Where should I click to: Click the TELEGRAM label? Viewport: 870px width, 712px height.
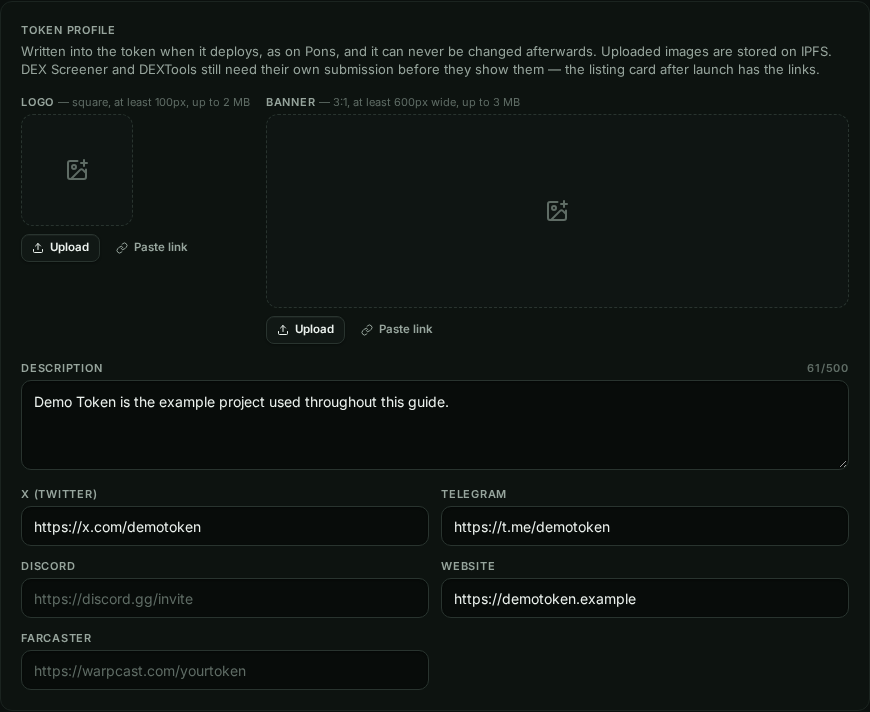473,494
